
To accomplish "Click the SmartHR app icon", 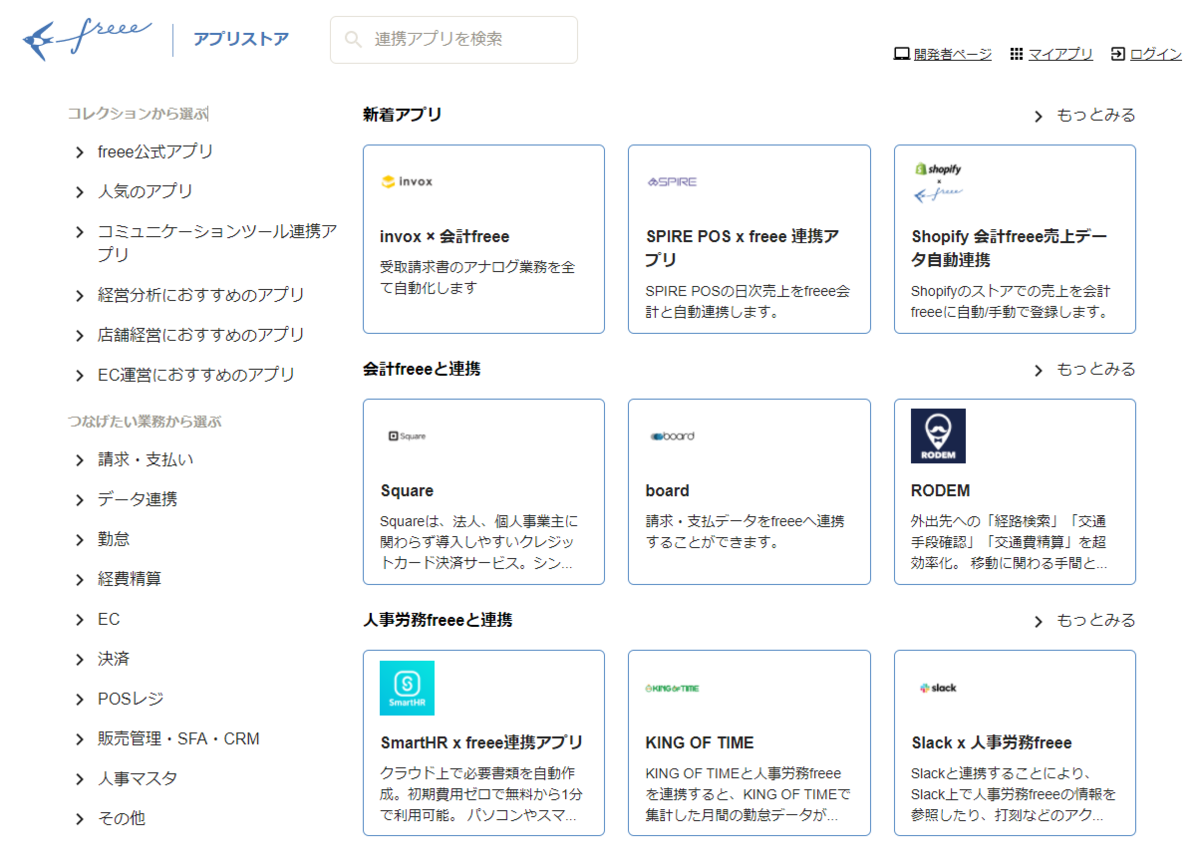I will coord(407,688).
